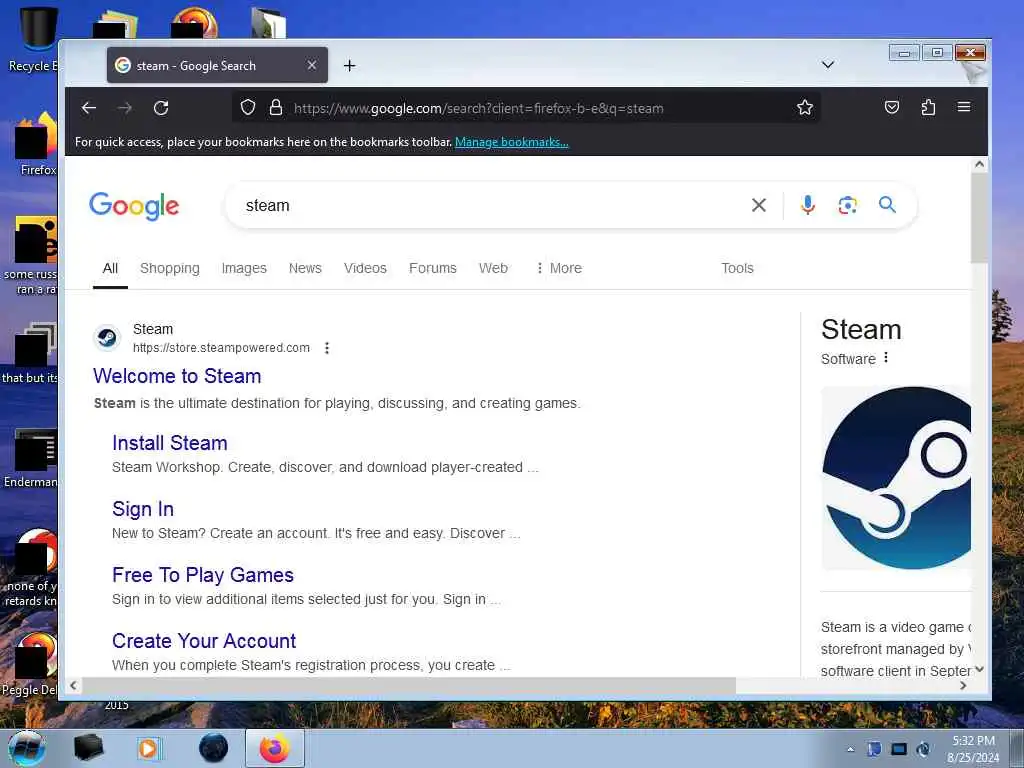
Task: Open the Windows Start button
Action: tap(27, 748)
